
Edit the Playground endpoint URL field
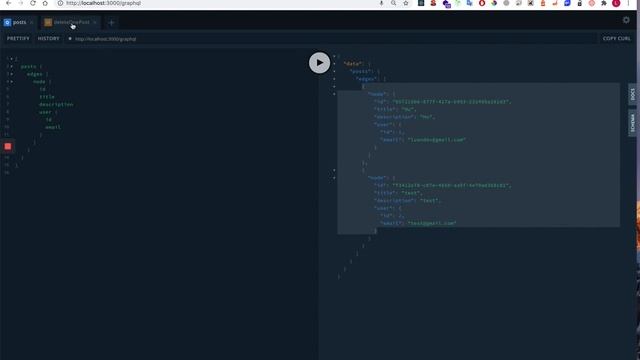click(x=332, y=39)
